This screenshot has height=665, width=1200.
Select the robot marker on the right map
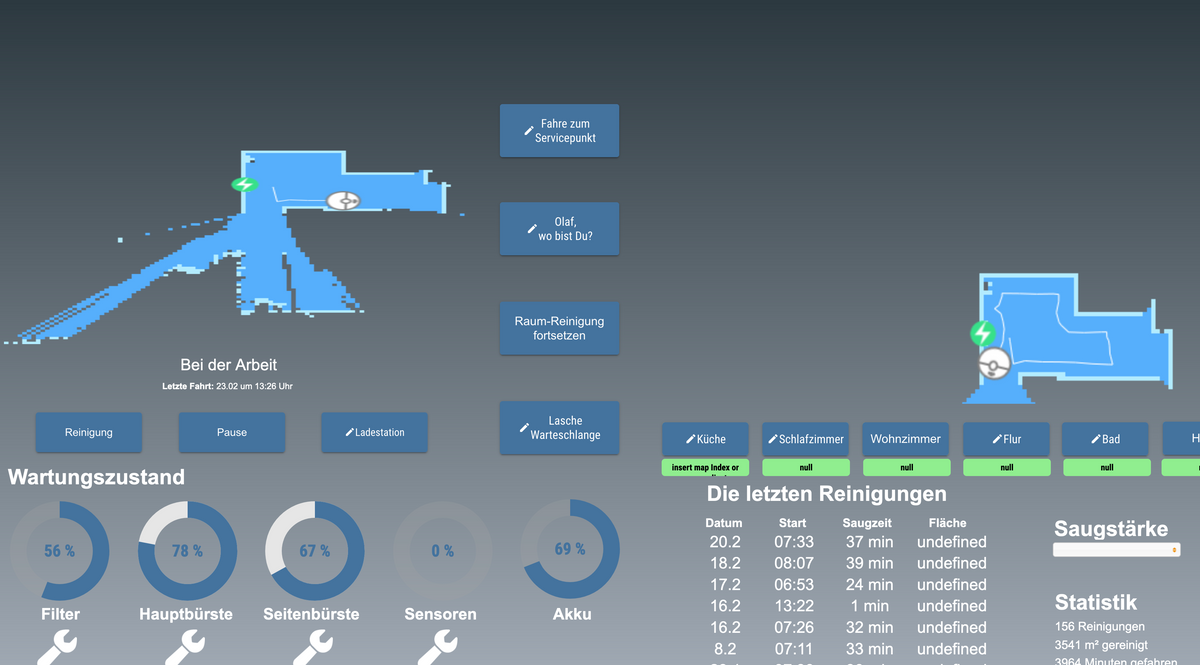point(994,364)
